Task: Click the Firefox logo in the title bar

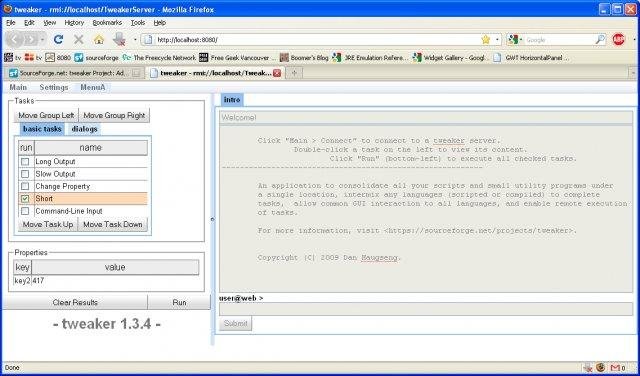Action: (7, 9)
